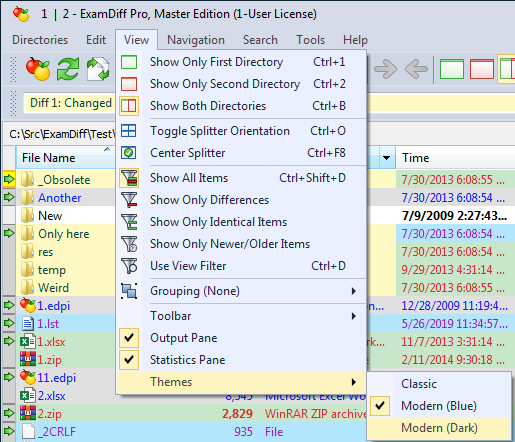The image size is (515, 442).
Task: Select the checked Modern (Blue) theme
Action: pyautogui.click(x=439, y=406)
